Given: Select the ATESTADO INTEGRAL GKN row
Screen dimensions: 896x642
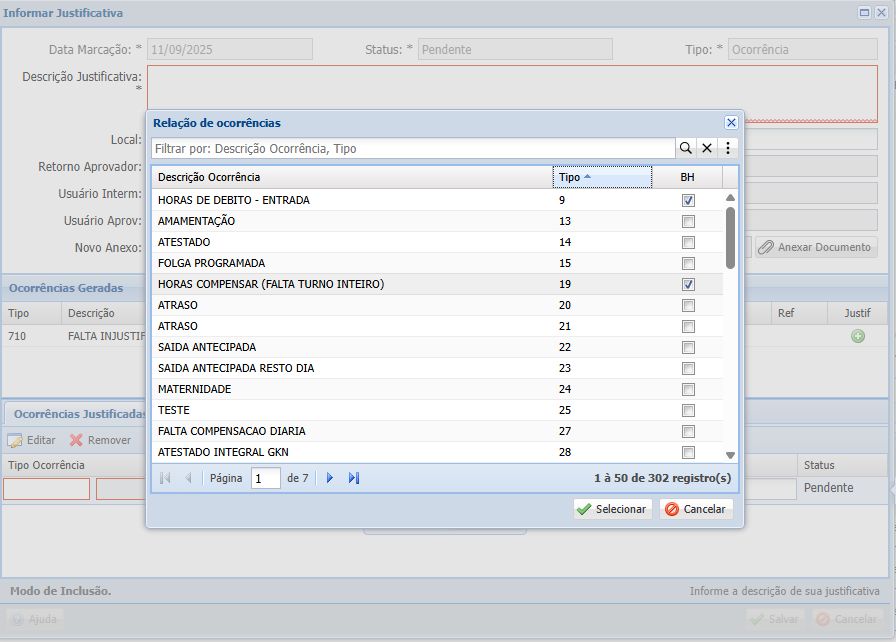Looking at the screenshot, I should point(437,452).
